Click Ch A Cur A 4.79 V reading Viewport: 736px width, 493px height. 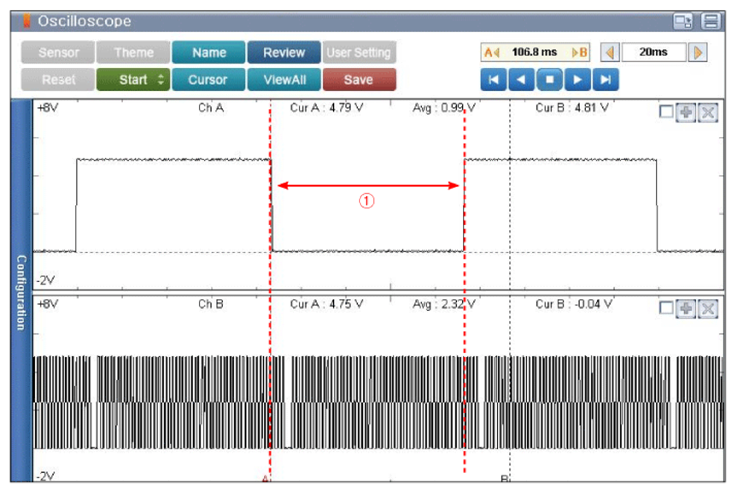click(327, 108)
